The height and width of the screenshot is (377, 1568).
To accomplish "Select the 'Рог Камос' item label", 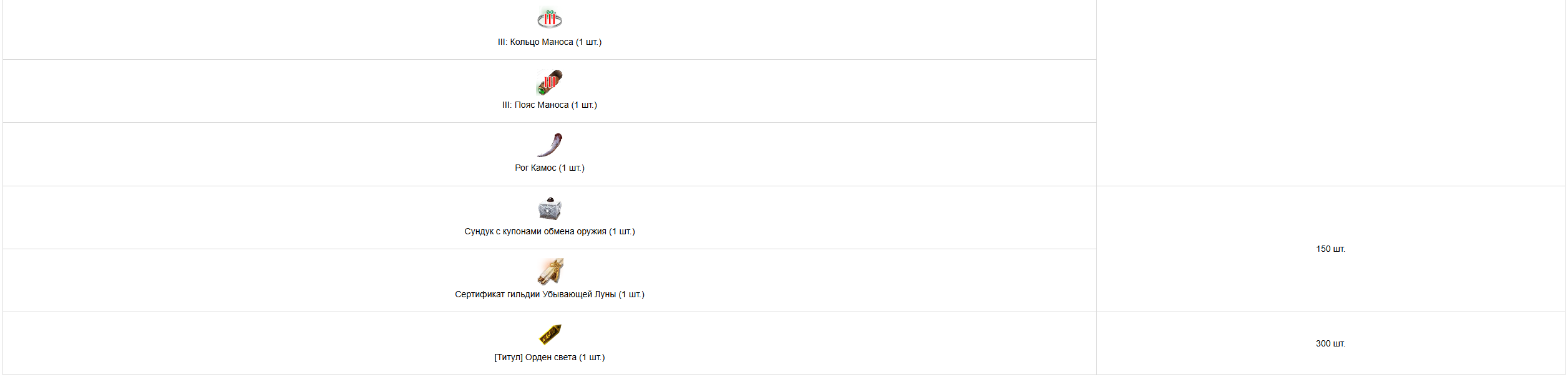I will point(535,168).
